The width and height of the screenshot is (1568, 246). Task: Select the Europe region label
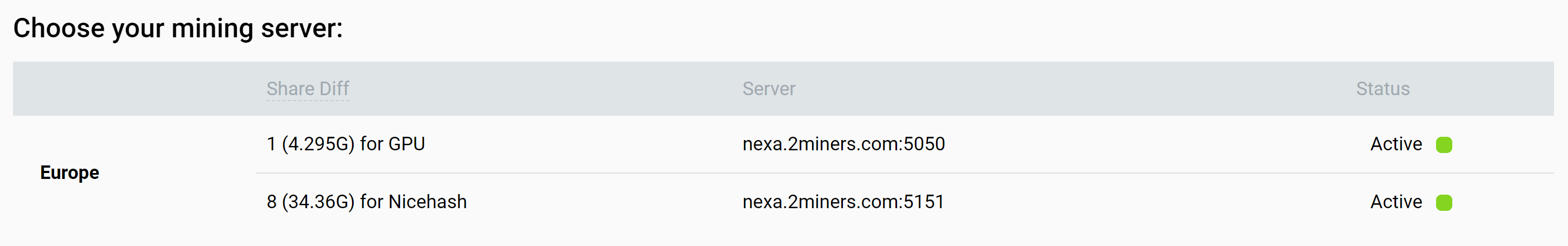click(x=69, y=173)
